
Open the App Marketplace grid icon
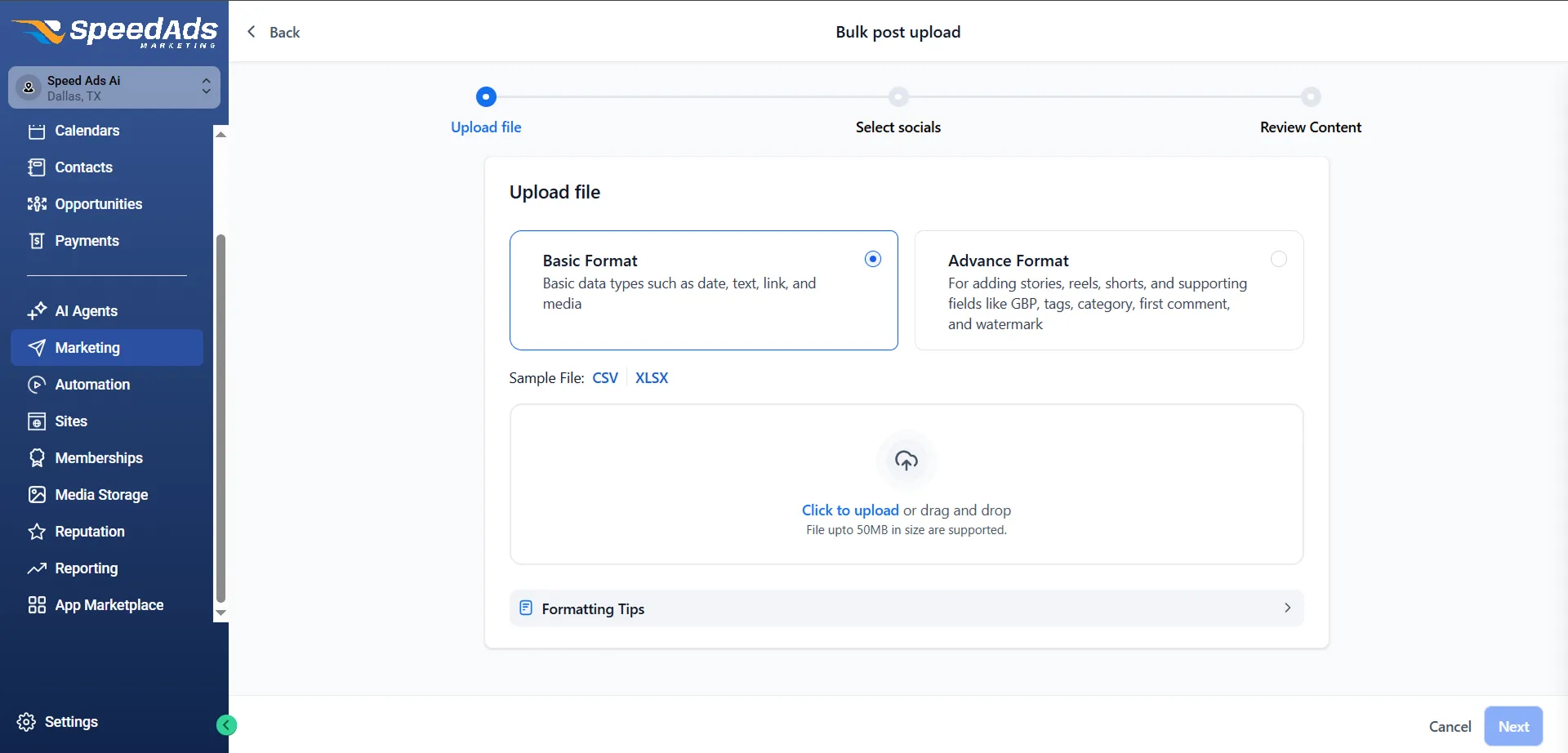[37, 605]
